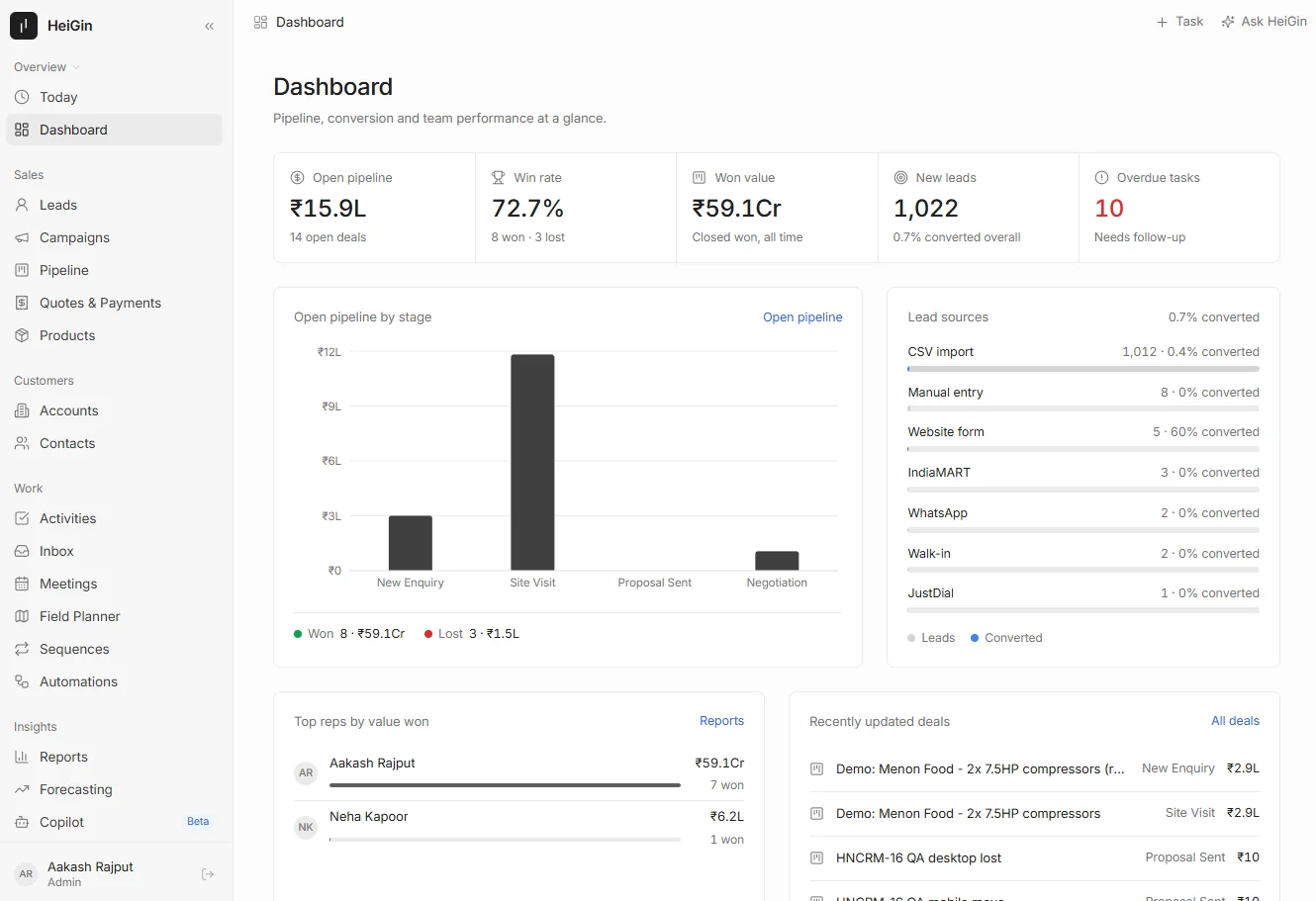Screen dimensions: 1316x901
Task: Navigate to Field Planner
Action: point(114,616)
